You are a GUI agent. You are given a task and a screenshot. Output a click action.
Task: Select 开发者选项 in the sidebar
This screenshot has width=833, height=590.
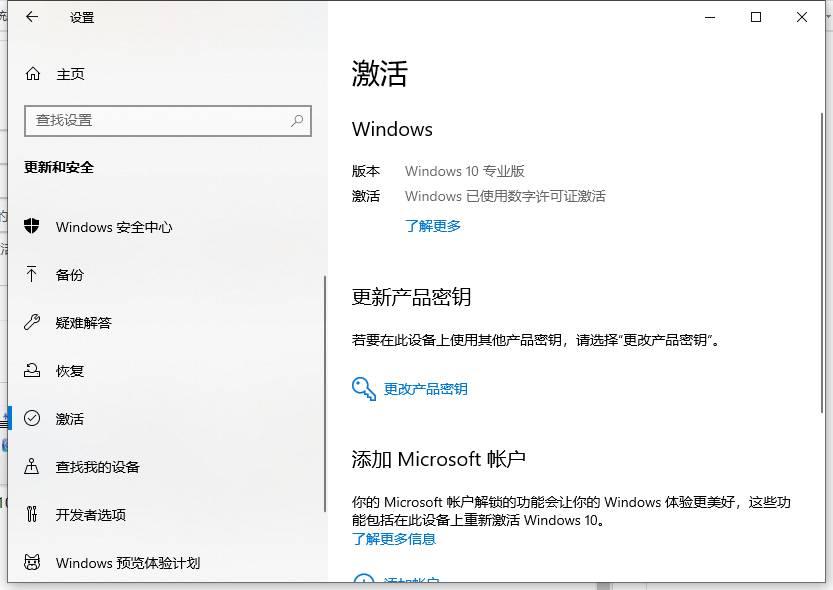[x=91, y=515]
